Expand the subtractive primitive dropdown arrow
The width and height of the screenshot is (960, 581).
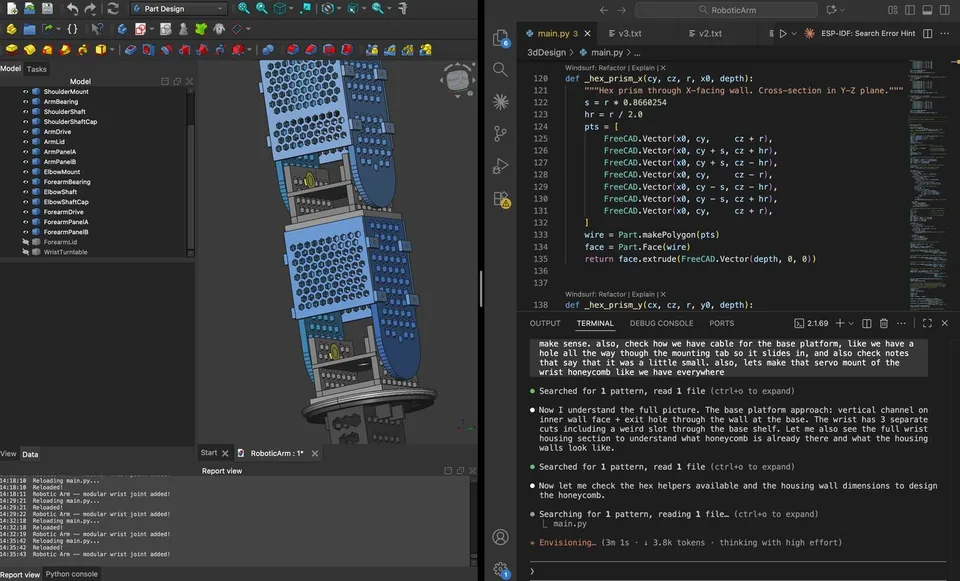point(249,50)
